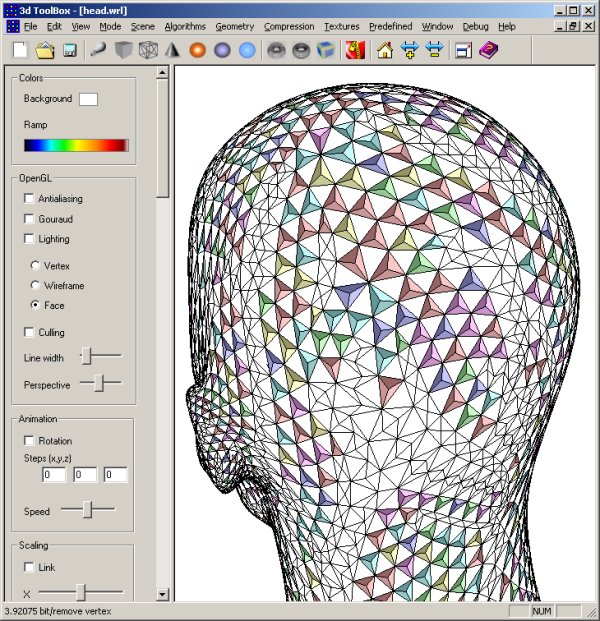Select the Wireframe radio button

[36, 286]
